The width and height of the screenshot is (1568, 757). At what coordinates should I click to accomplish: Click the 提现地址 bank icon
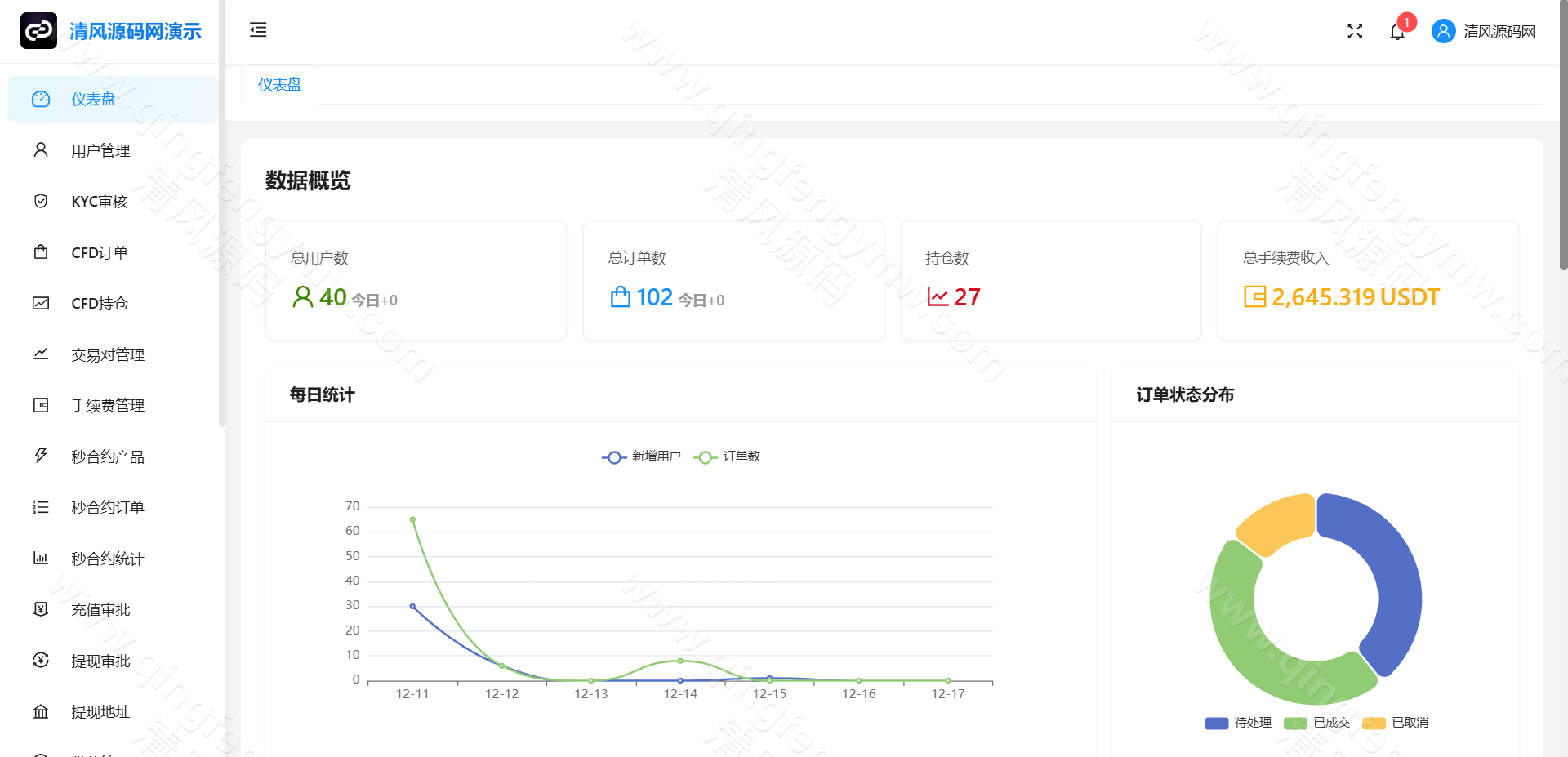click(41, 711)
